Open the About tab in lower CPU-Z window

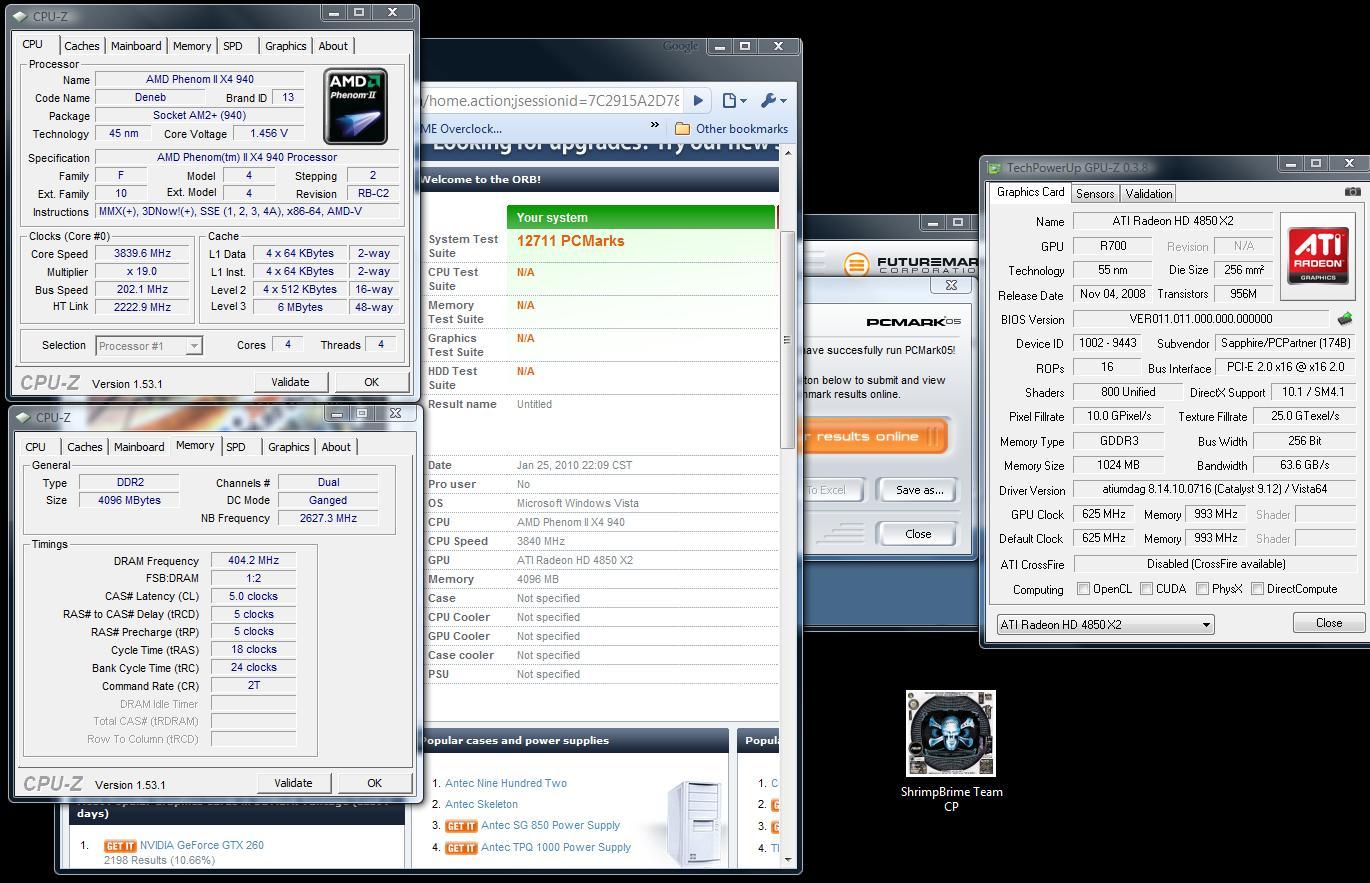click(336, 447)
